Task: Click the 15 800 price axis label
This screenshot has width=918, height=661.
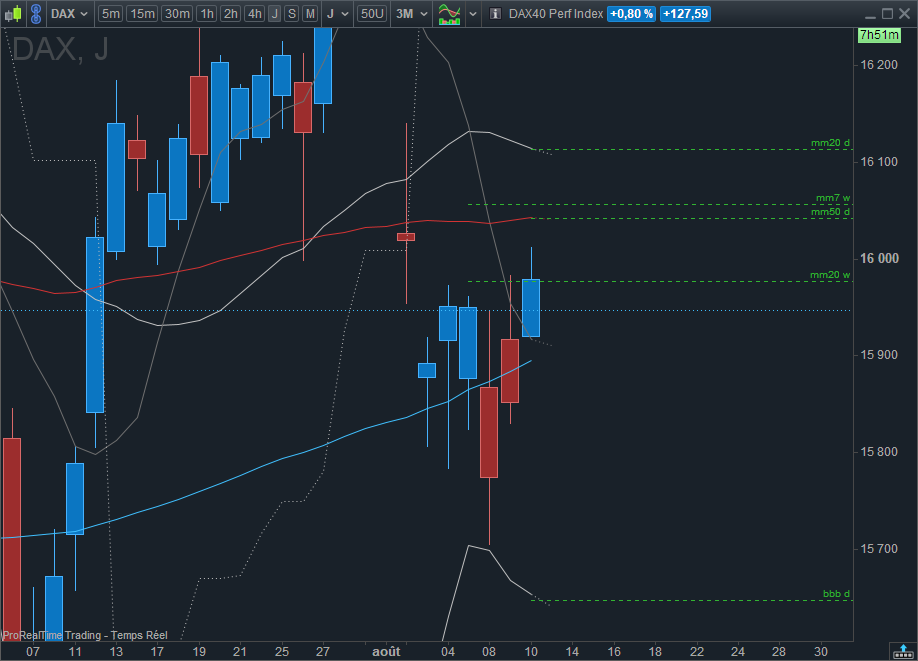Action: pyautogui.click(x=879, y=452)
